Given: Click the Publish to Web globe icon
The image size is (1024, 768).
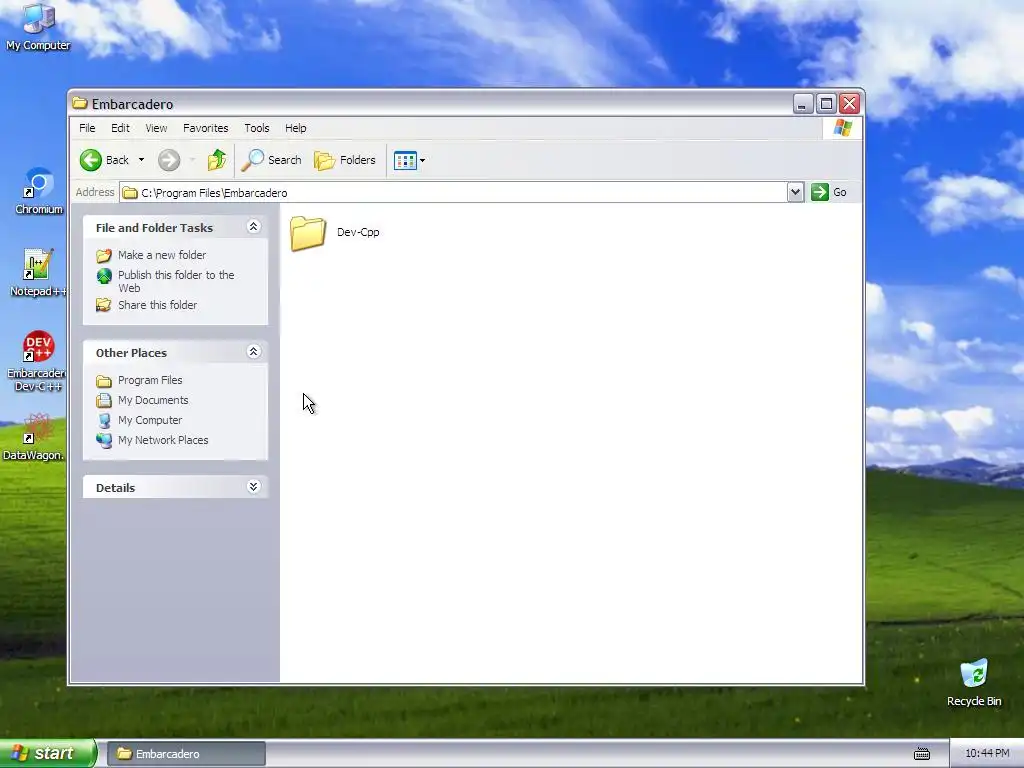Looking at the screenshot, I should coord(104,276).
